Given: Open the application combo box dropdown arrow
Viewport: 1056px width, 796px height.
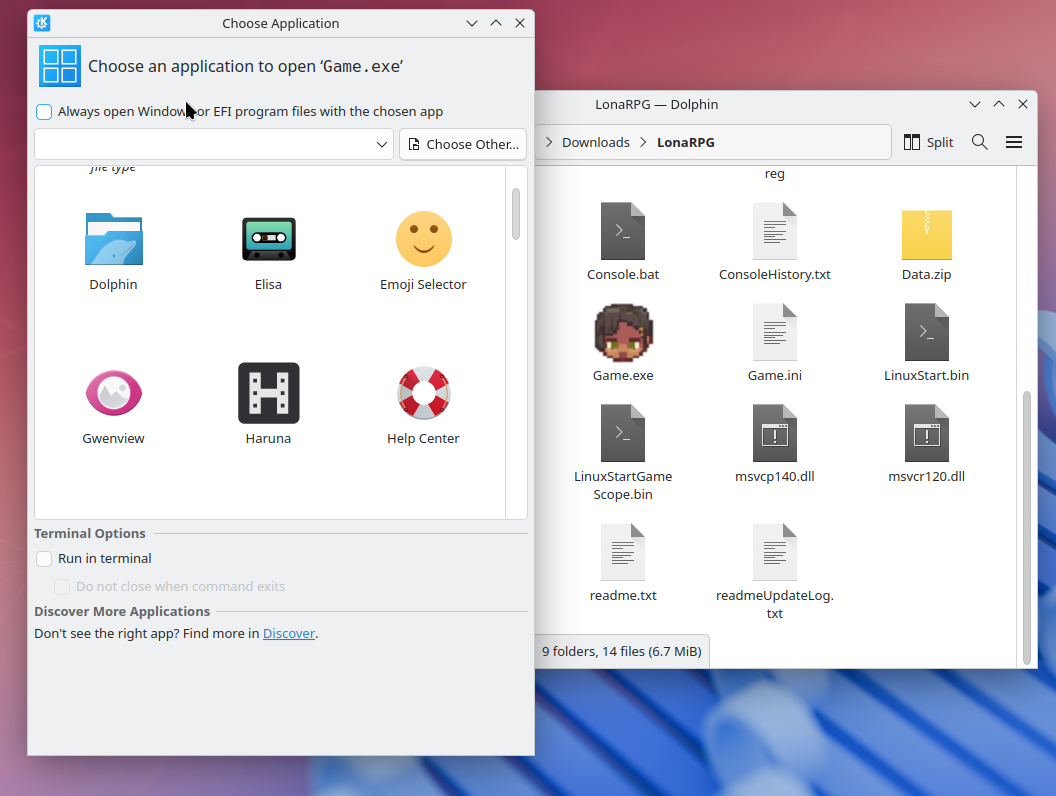Looking at the screenshot, I should 382,144.
